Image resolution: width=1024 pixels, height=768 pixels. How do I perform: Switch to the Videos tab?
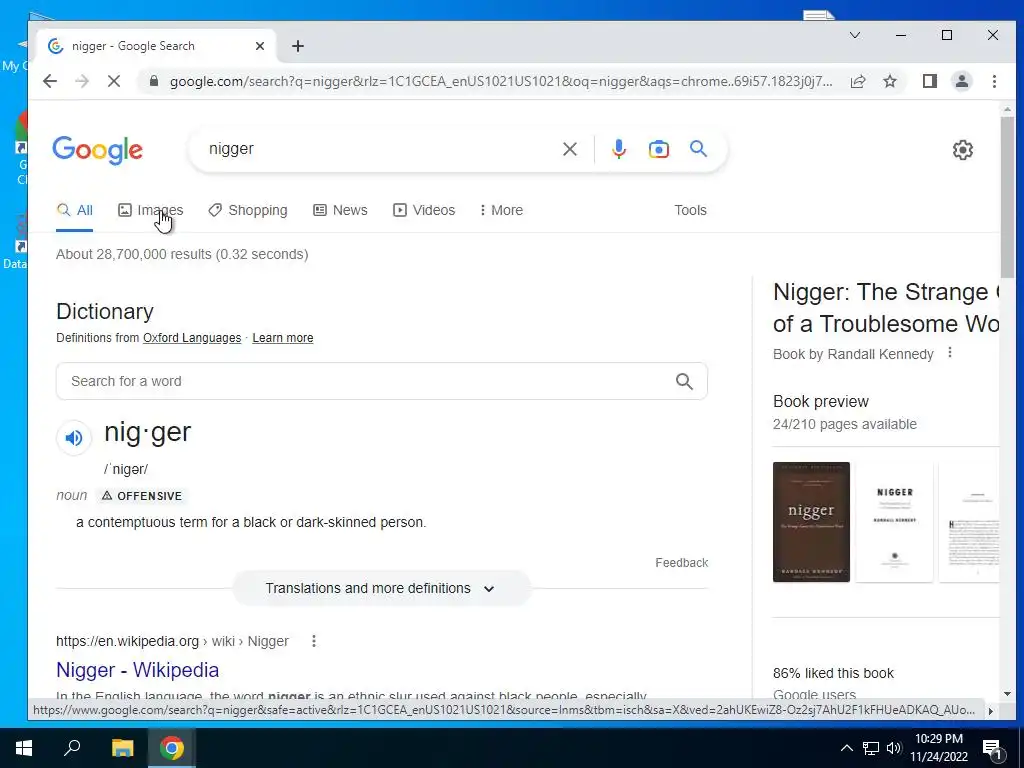pos(423,210)
